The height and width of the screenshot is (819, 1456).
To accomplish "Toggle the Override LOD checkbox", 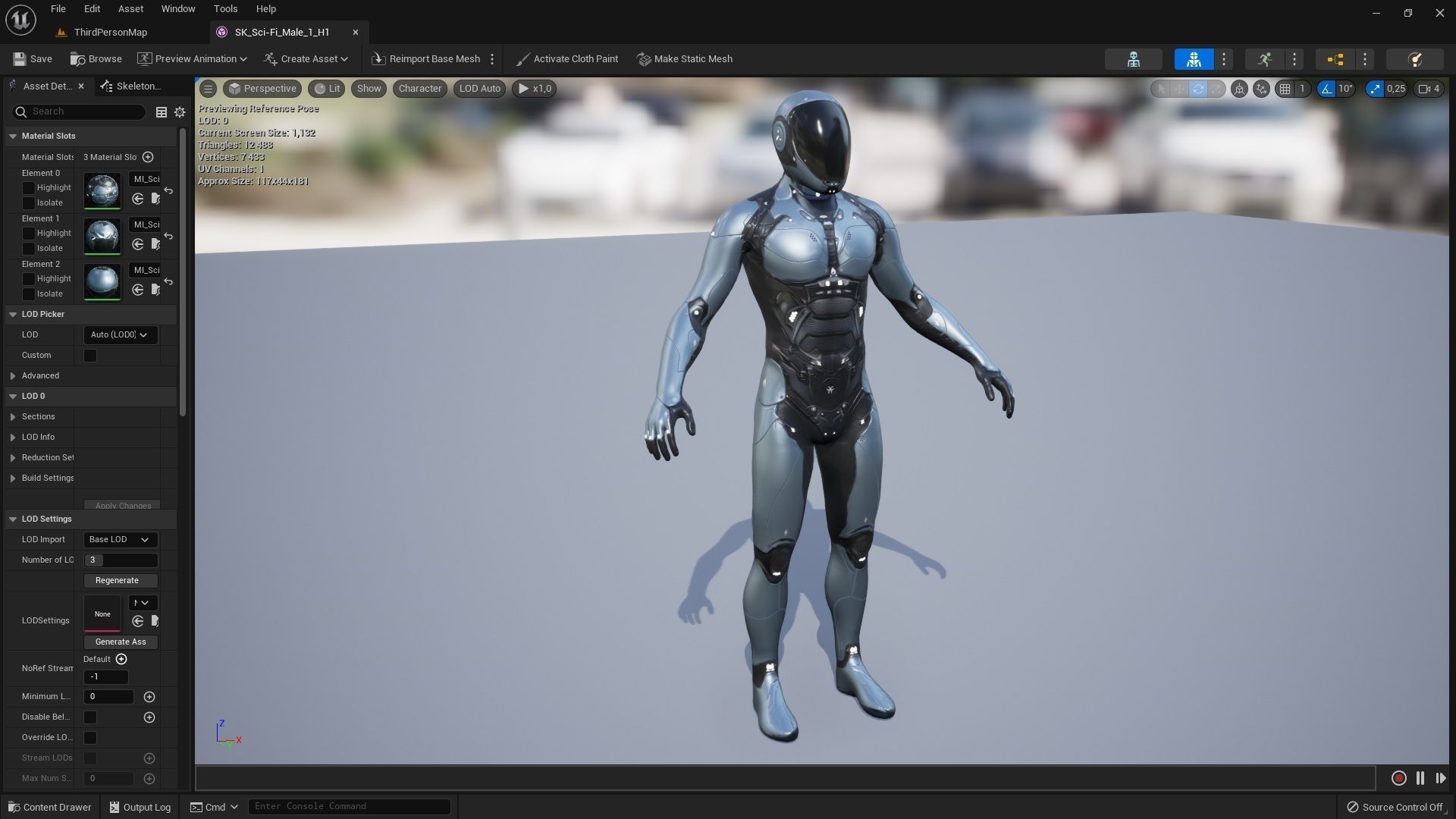I will pyautogui.click(x=90, y=737).
